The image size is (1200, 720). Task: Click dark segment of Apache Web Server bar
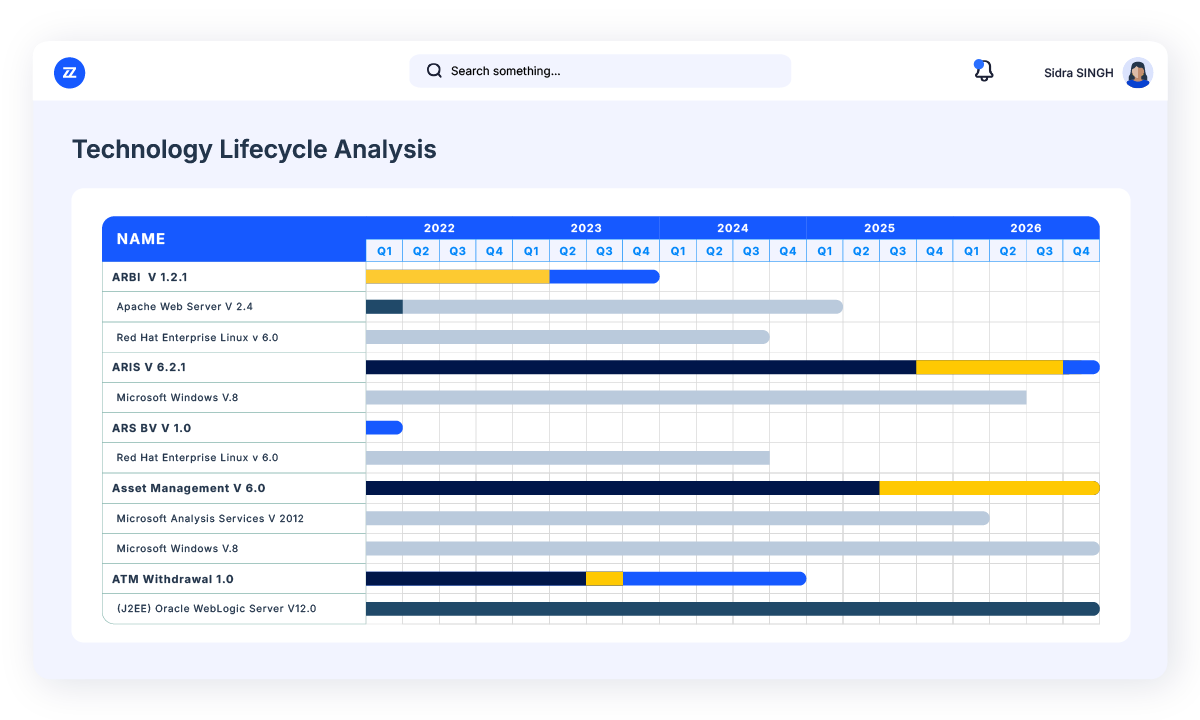tap(384, 307)
